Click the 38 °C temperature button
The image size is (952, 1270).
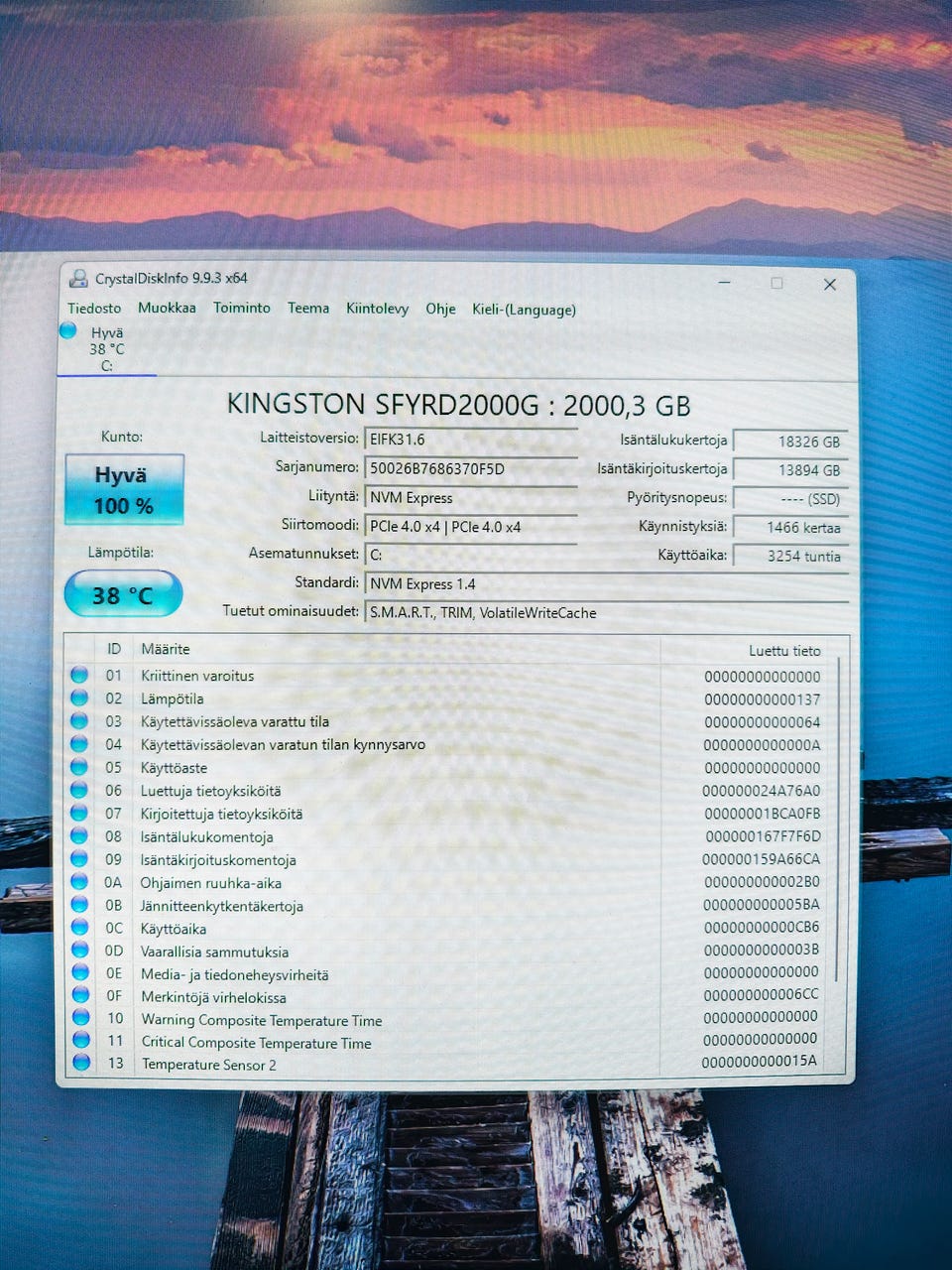[x=123, y=595]
